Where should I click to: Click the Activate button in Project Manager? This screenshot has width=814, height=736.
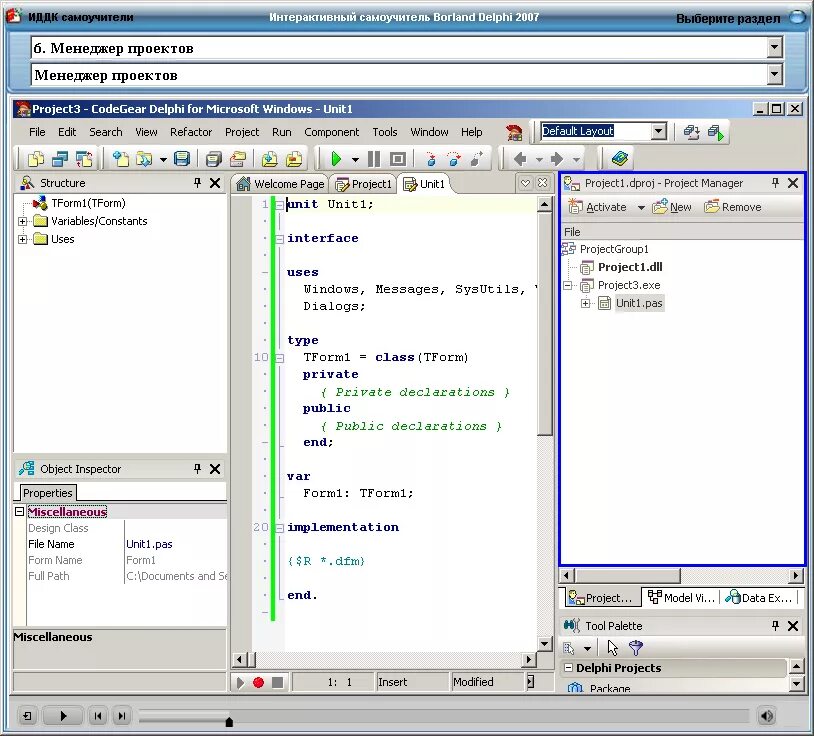(x=598, y=207)
